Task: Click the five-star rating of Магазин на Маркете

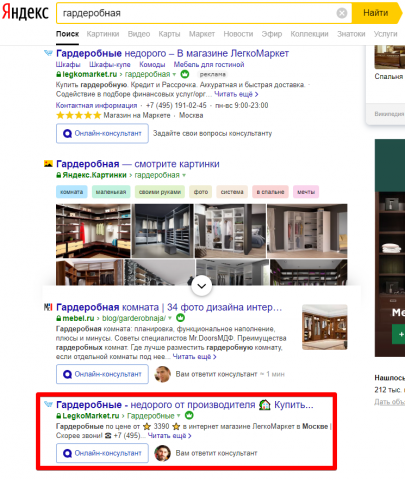Action: (78, 116)
